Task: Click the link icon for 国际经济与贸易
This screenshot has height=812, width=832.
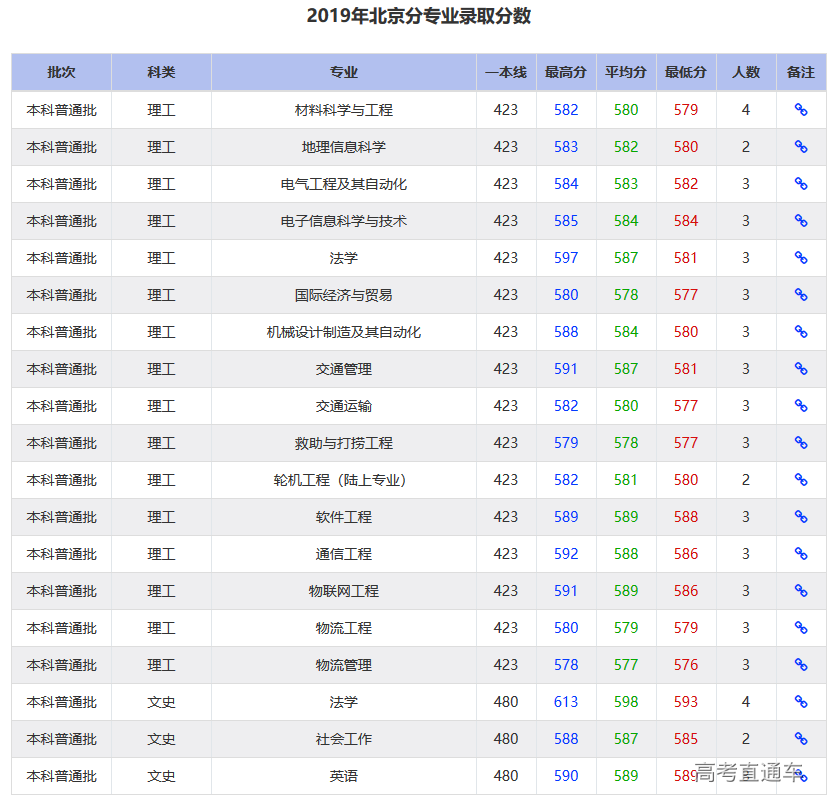Action: [x=801, y=295]
